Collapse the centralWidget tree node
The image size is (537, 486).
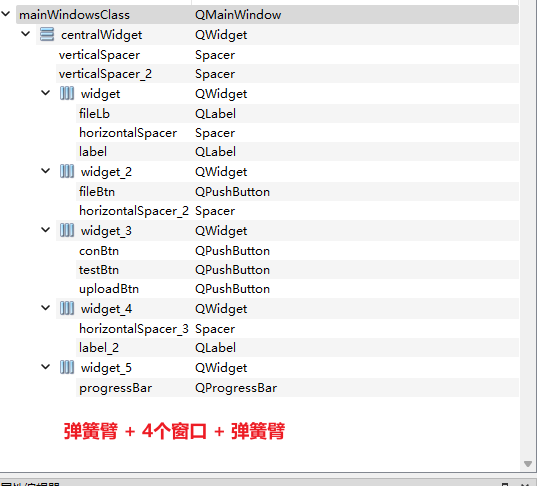tap(26, 34)
